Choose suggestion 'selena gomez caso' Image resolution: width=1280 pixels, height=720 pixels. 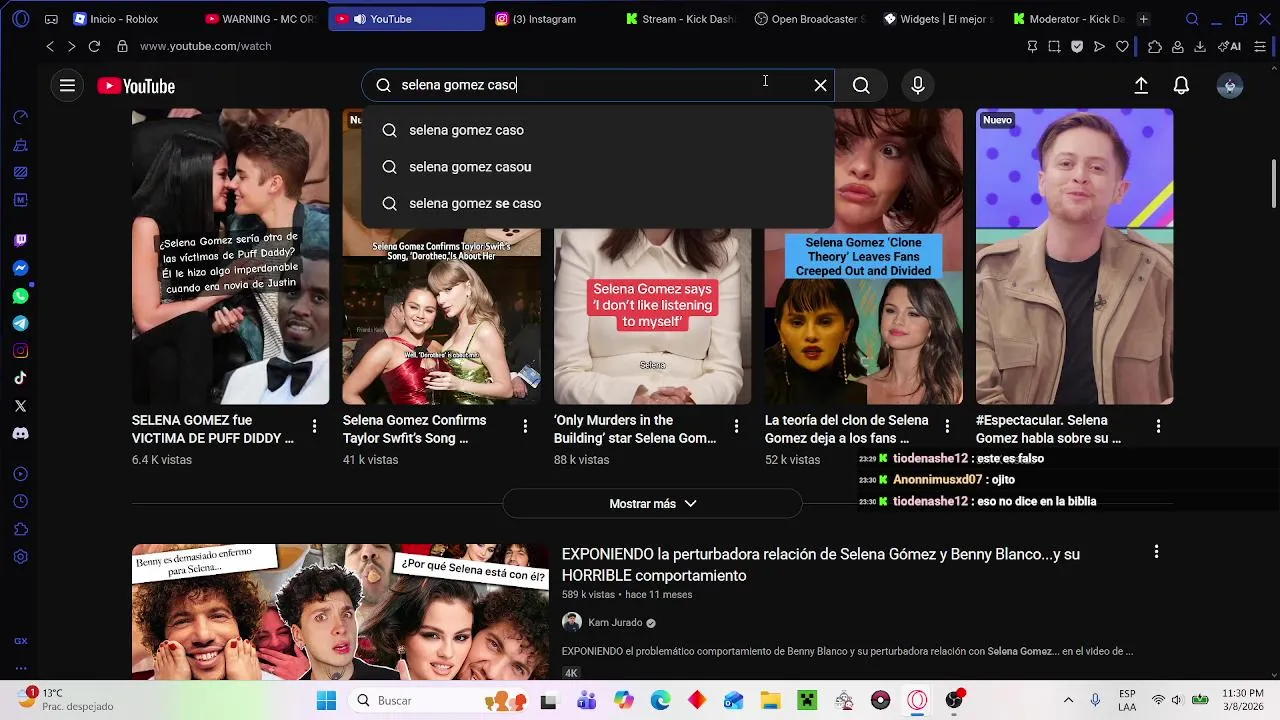pos(598,130)
